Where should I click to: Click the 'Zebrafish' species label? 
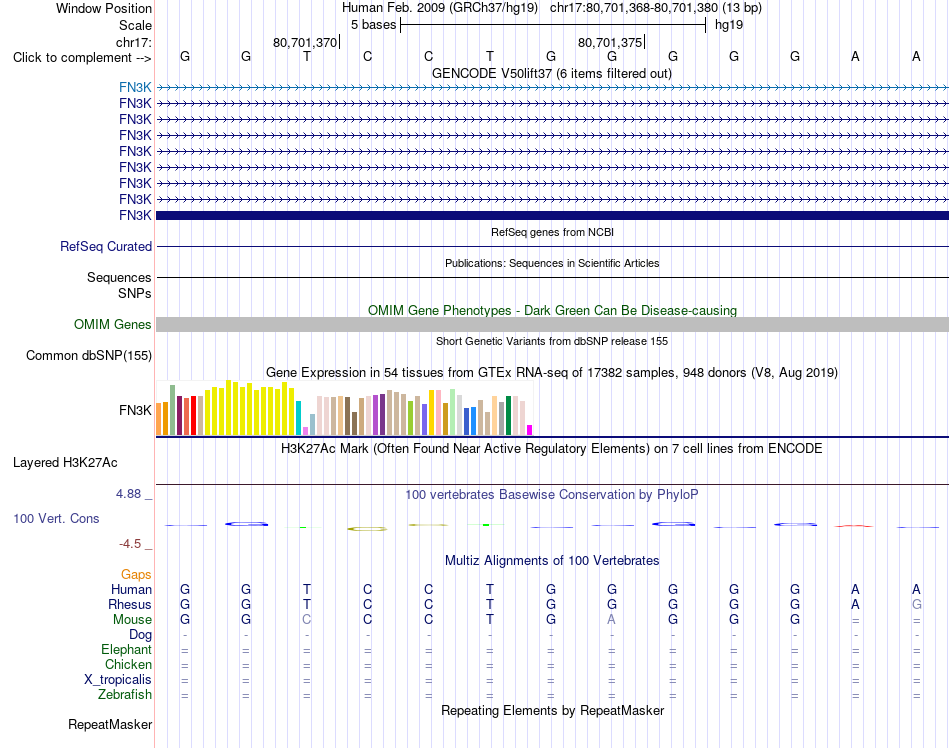coord(125,695)
